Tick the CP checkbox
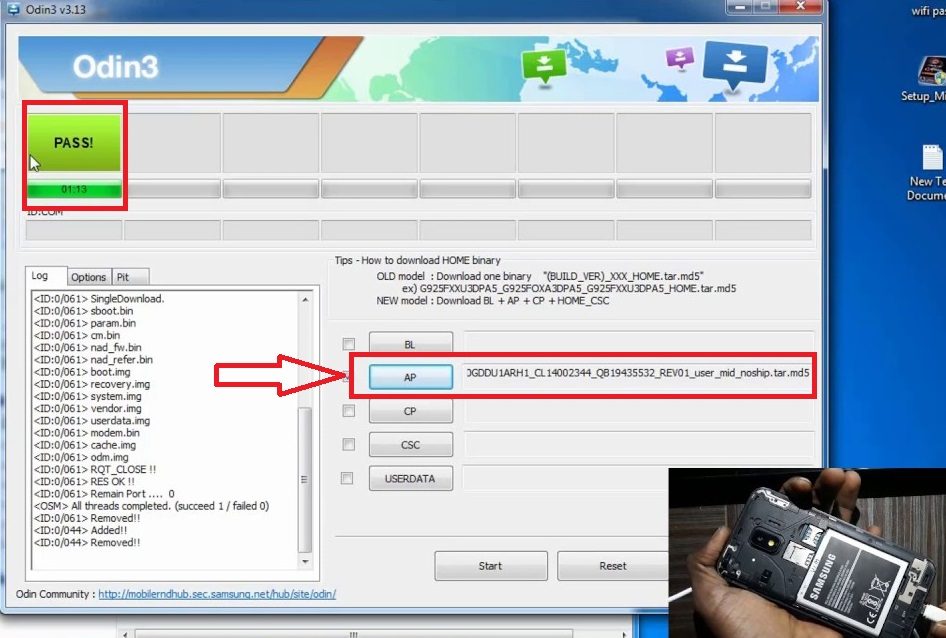 348,410
